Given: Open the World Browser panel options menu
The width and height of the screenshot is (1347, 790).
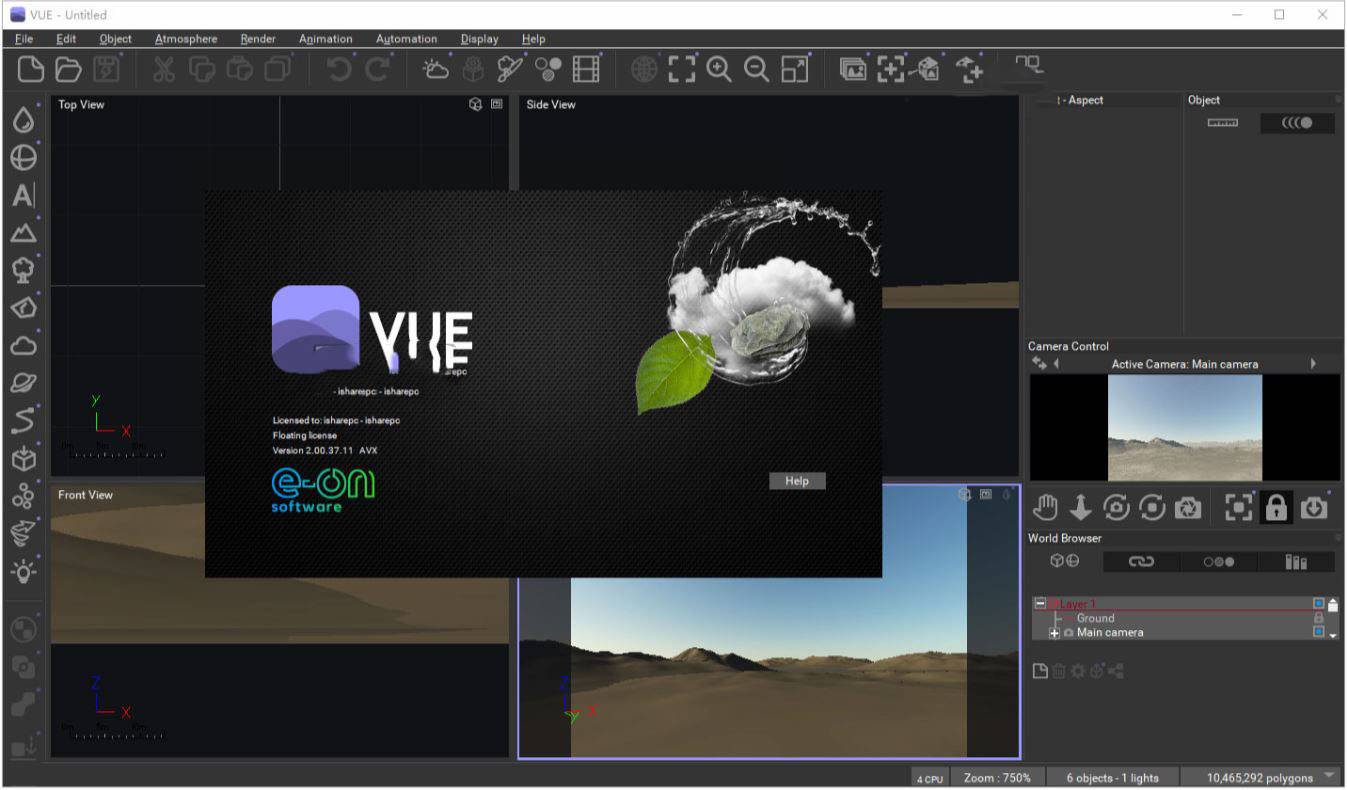Looking at the screenshot, I should (x=1339, y=538).
